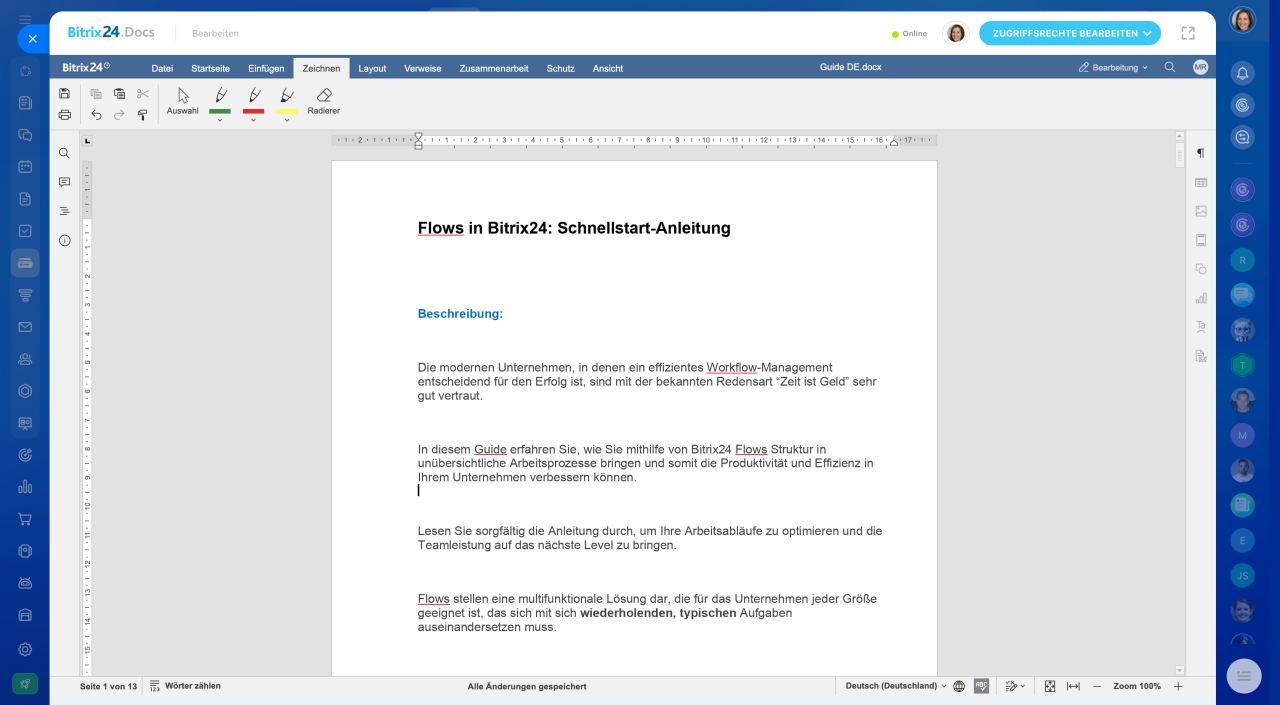The width and height of the screenshot is (1280, 705).
Task: Activate the format painter roller icon
Action: [x=143, y=115]
